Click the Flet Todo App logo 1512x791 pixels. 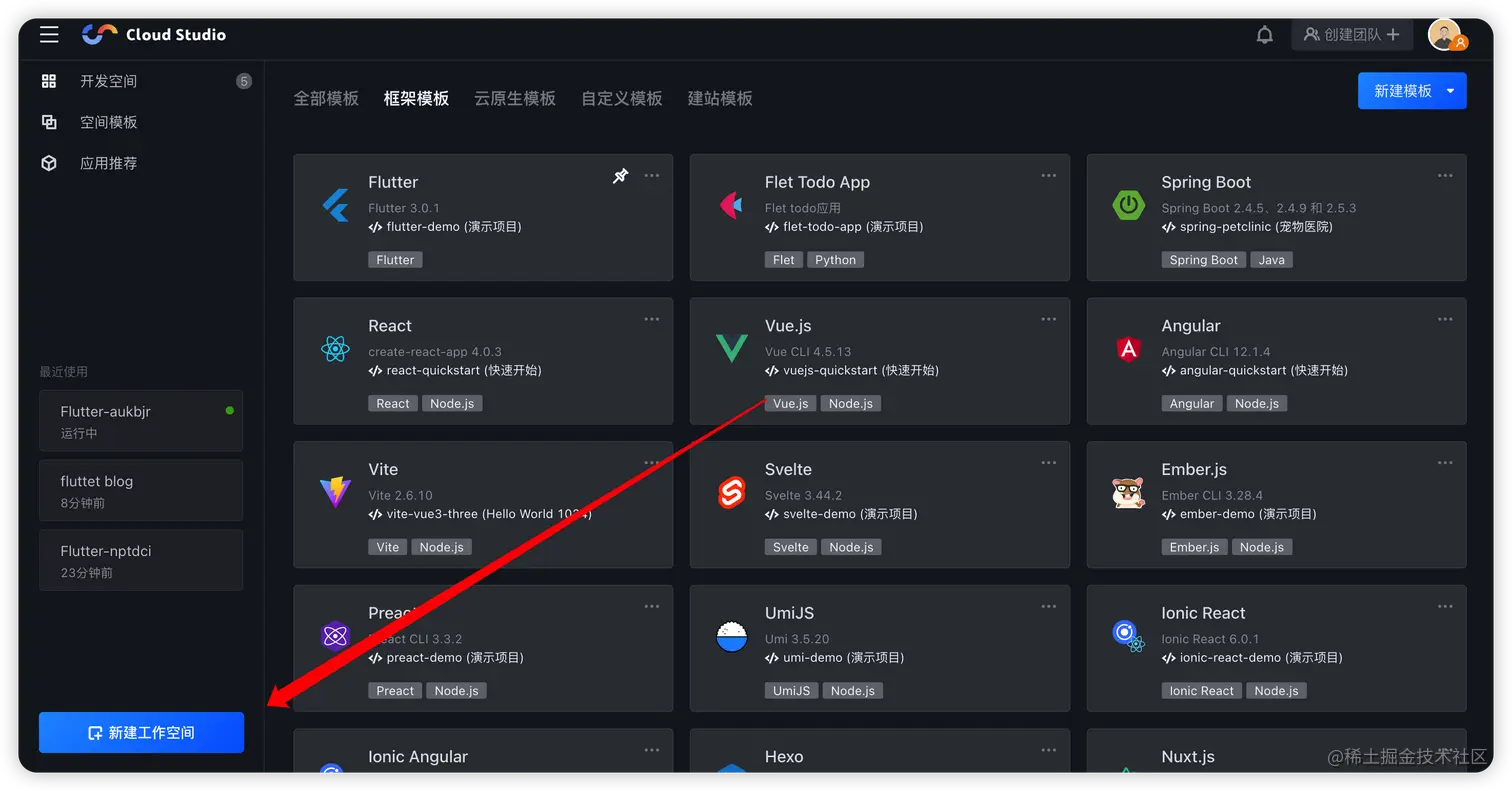732,206
